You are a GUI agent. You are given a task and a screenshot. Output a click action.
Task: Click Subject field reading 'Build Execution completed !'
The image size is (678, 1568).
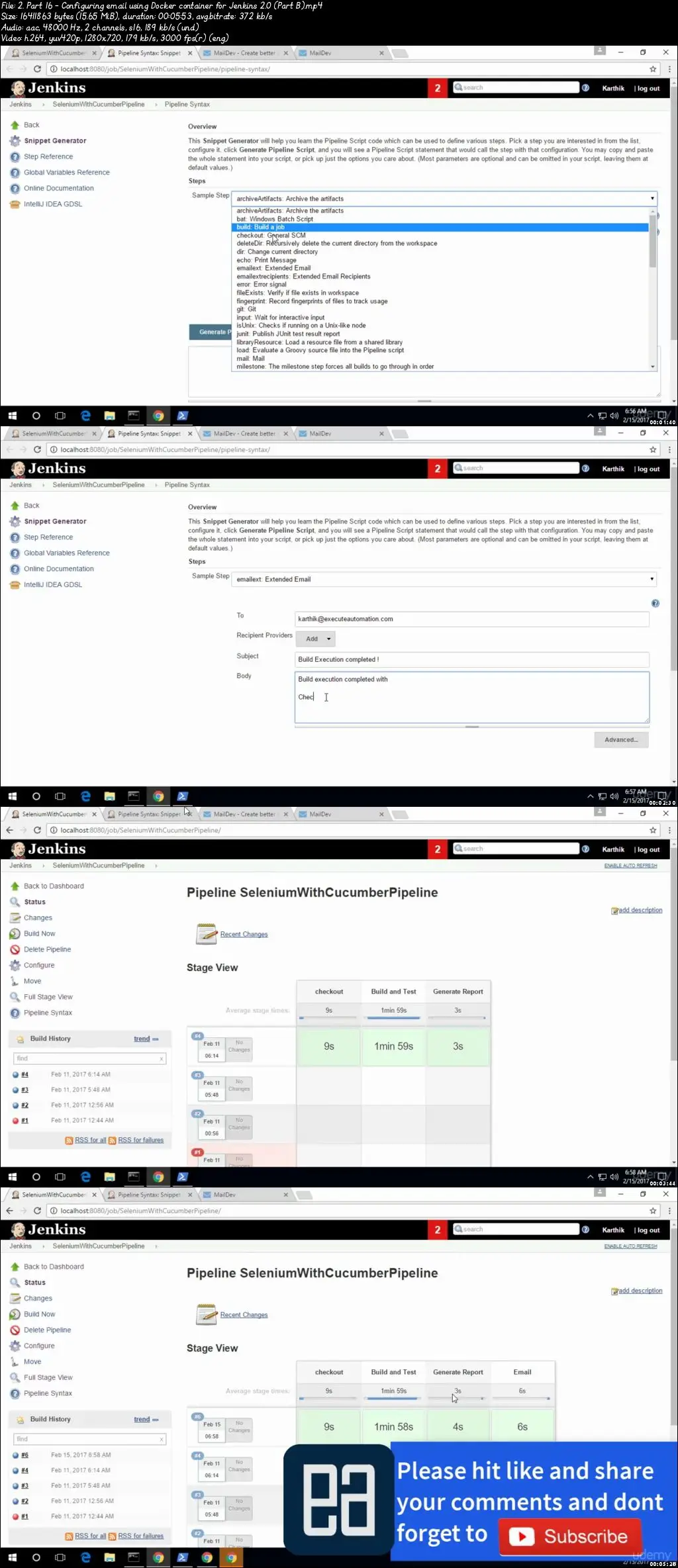pyautogui.click(x=471, y=659)
